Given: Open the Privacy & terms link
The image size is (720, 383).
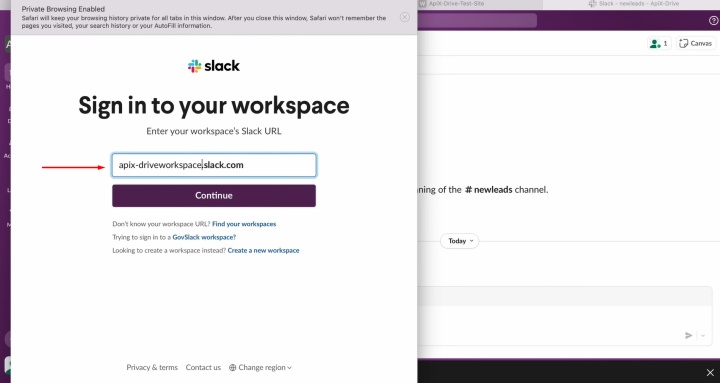Looking at the screenshot, I should point(152,367).
